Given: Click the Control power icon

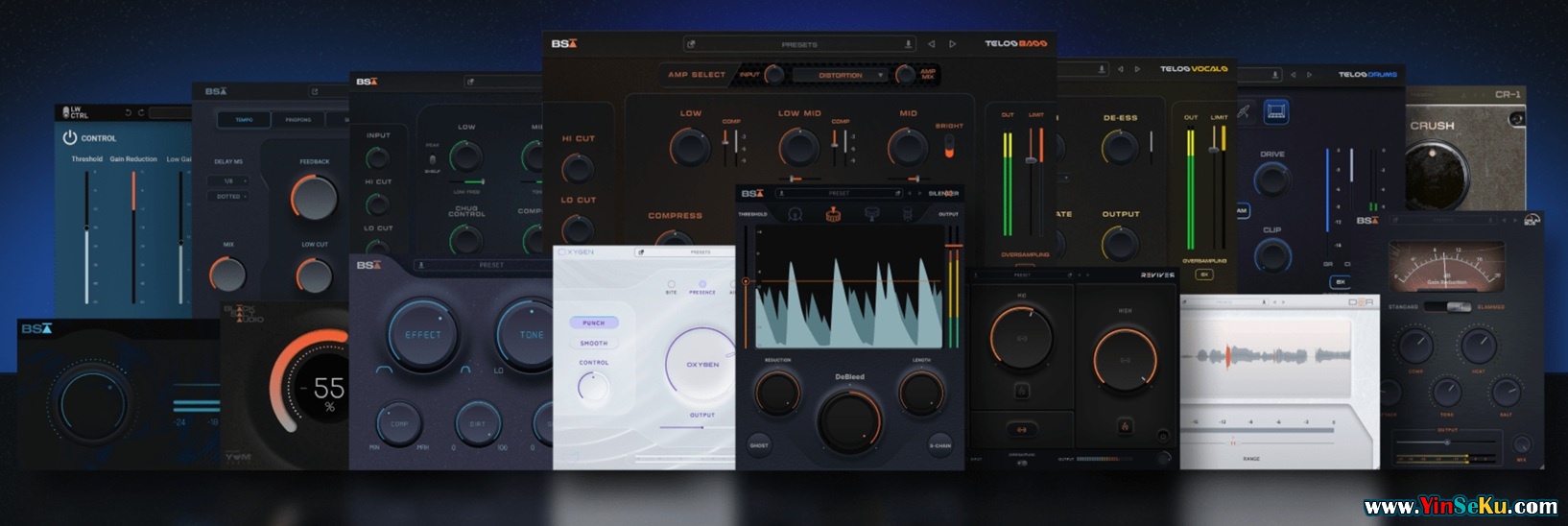Looking at the screenshot, I should pos(69,138).
